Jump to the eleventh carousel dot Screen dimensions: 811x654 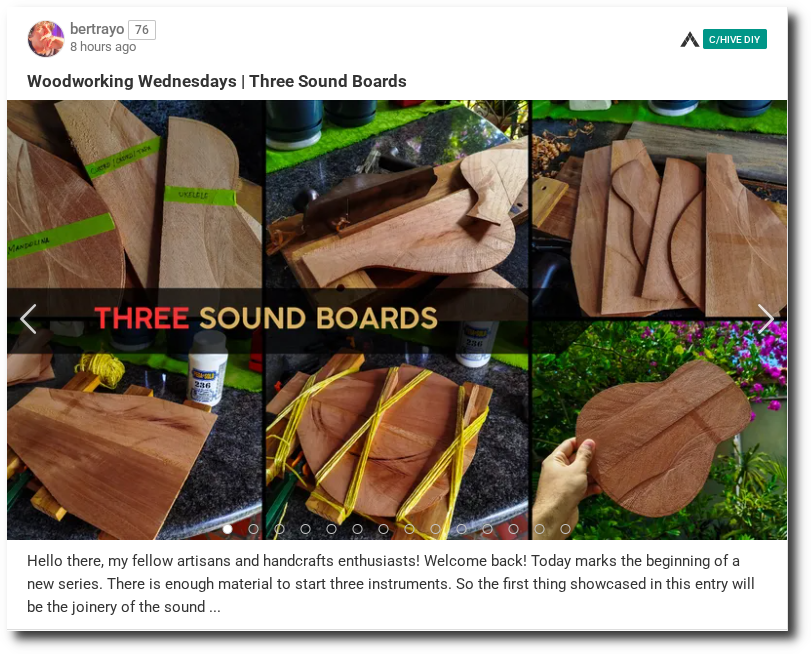pyautogui.click(x=487, y=529)
